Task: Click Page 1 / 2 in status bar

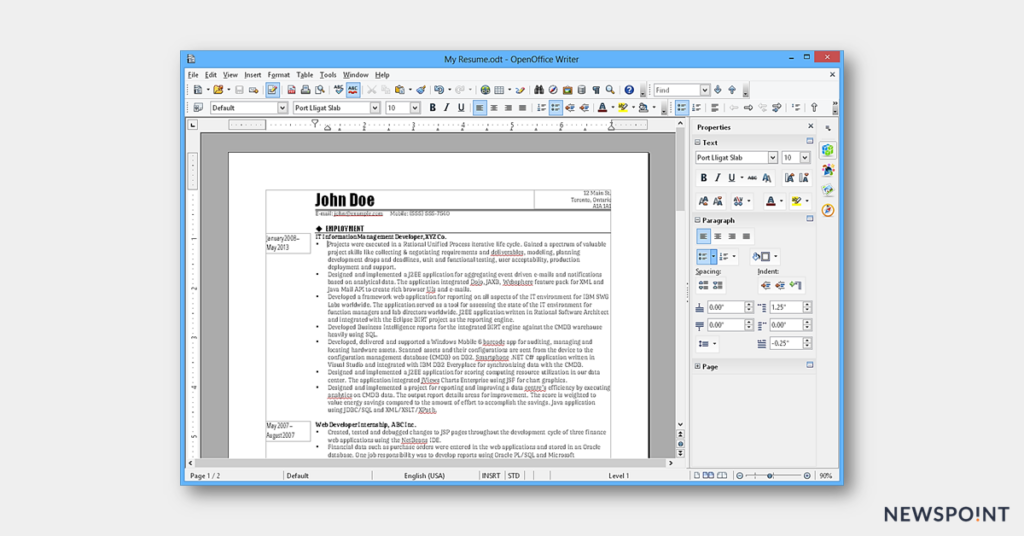Action: [205, 475]
